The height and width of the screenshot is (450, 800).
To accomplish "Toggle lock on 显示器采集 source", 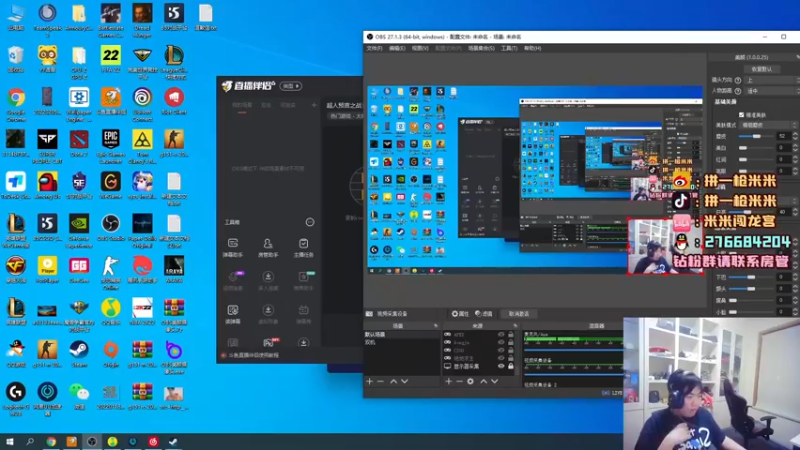I will (x=511, y=366).
